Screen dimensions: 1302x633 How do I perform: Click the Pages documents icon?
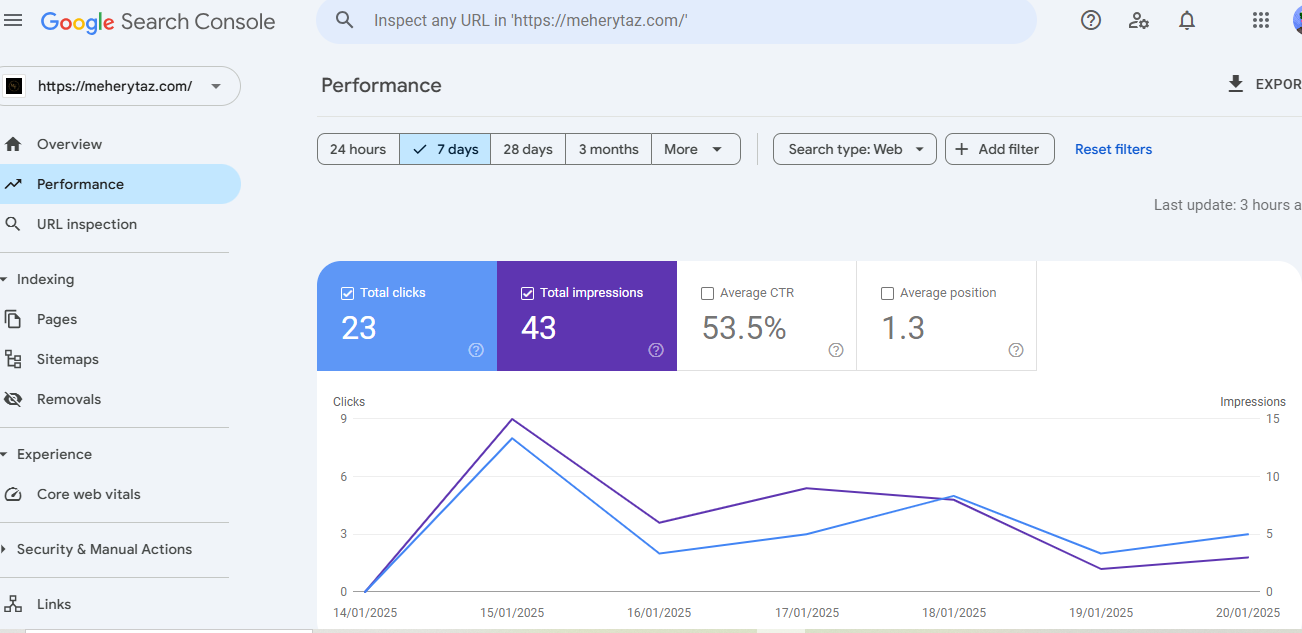(x=13, y=319)
